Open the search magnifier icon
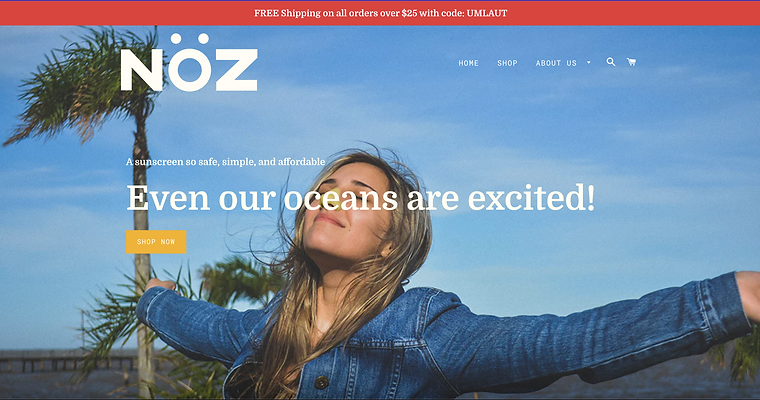 pyautogui.click(x=611, y=62)
